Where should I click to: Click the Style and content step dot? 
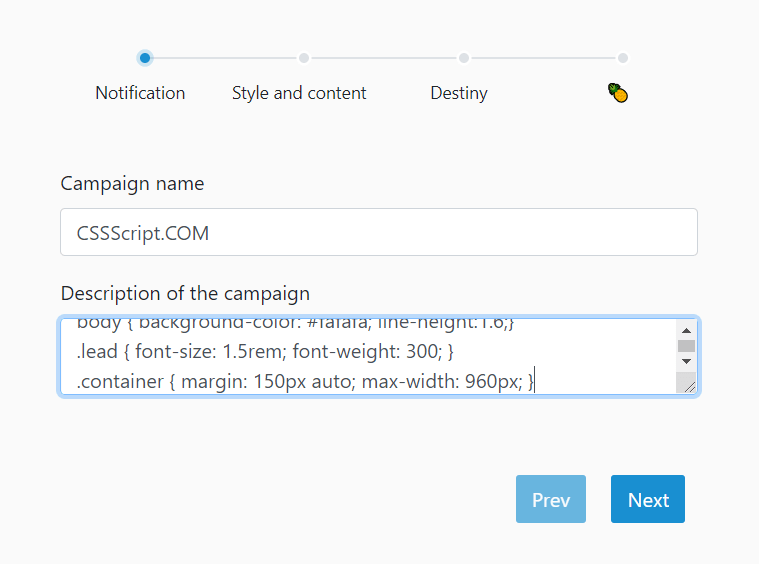click(x=304, y=58)
